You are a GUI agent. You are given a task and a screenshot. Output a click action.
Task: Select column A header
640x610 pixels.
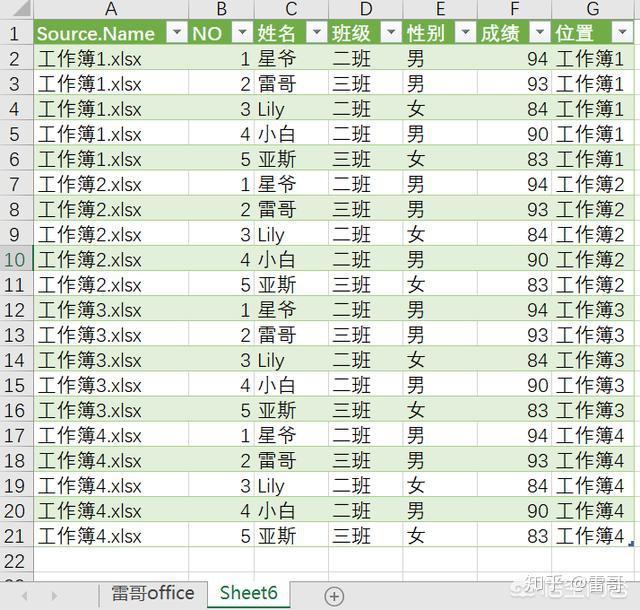pyautogui.click(x=111, y=9)
